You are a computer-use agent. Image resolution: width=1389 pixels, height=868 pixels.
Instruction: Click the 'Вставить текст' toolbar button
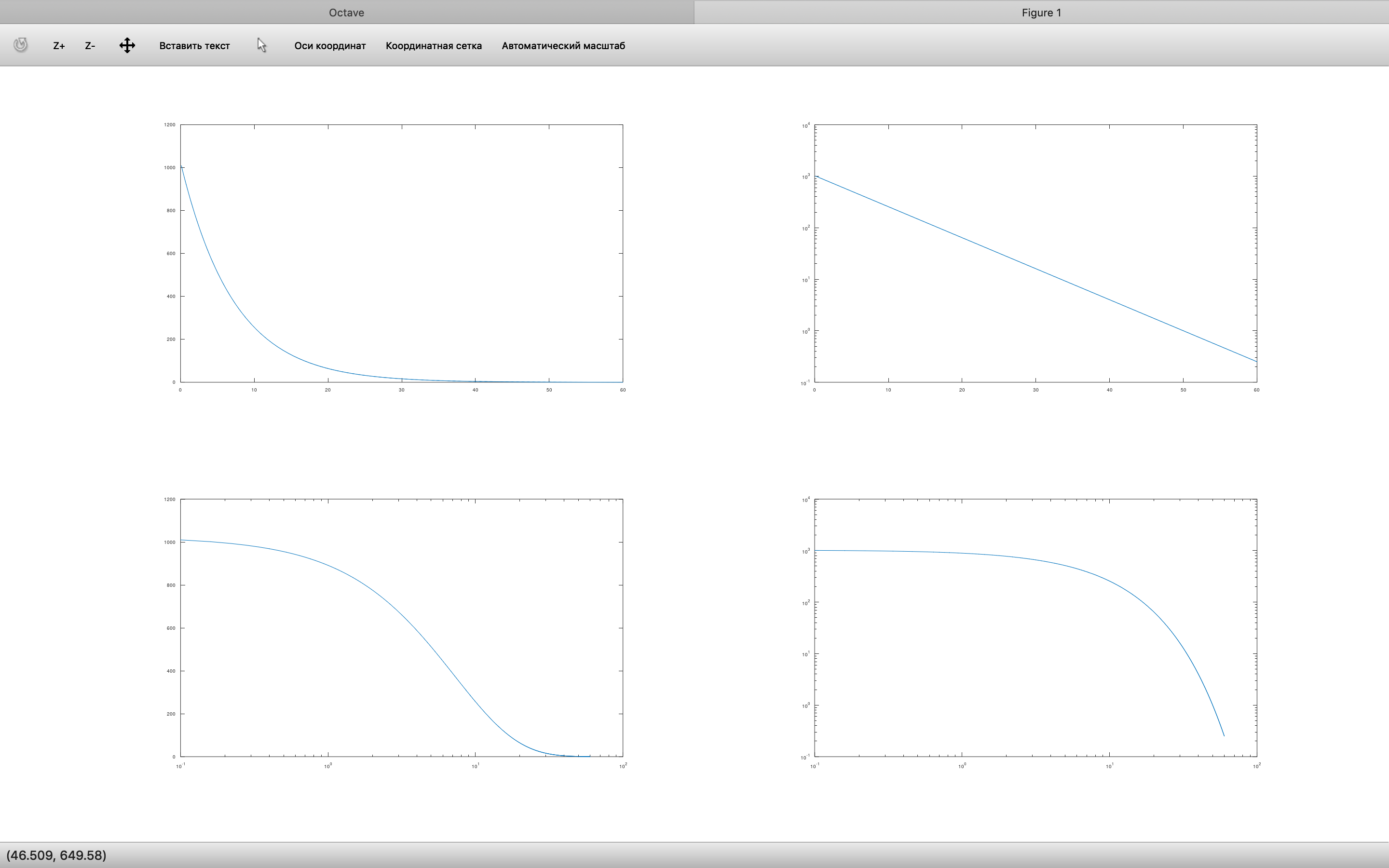(x=194, y=46)
